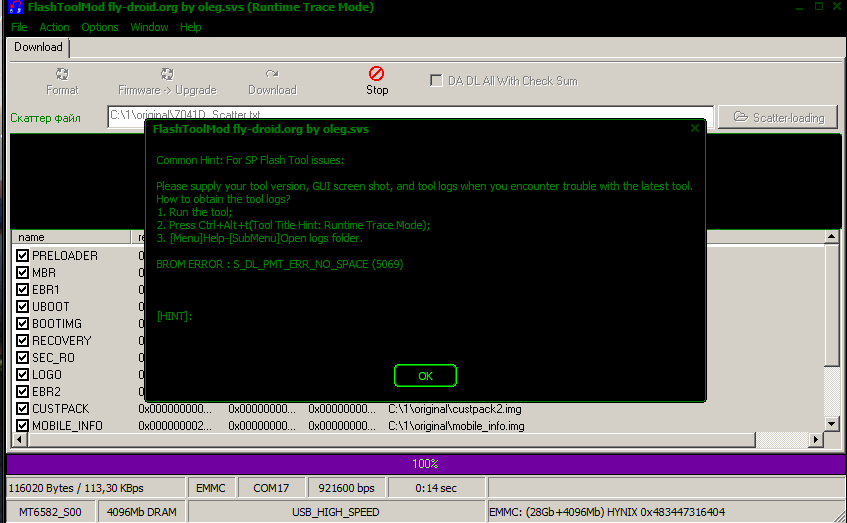Close the error dialog with X
Viewport: 847px width, 523px height.
tap(695, 128)
